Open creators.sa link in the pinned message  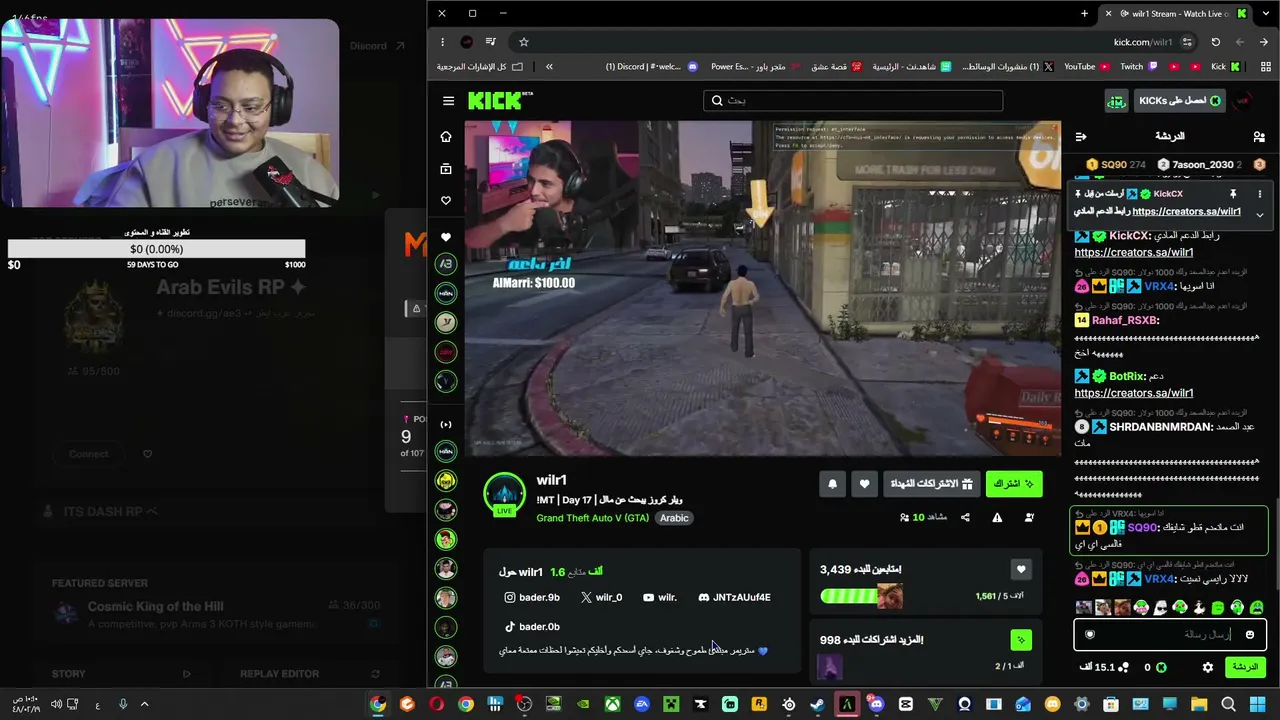(x=1186, y=212)
